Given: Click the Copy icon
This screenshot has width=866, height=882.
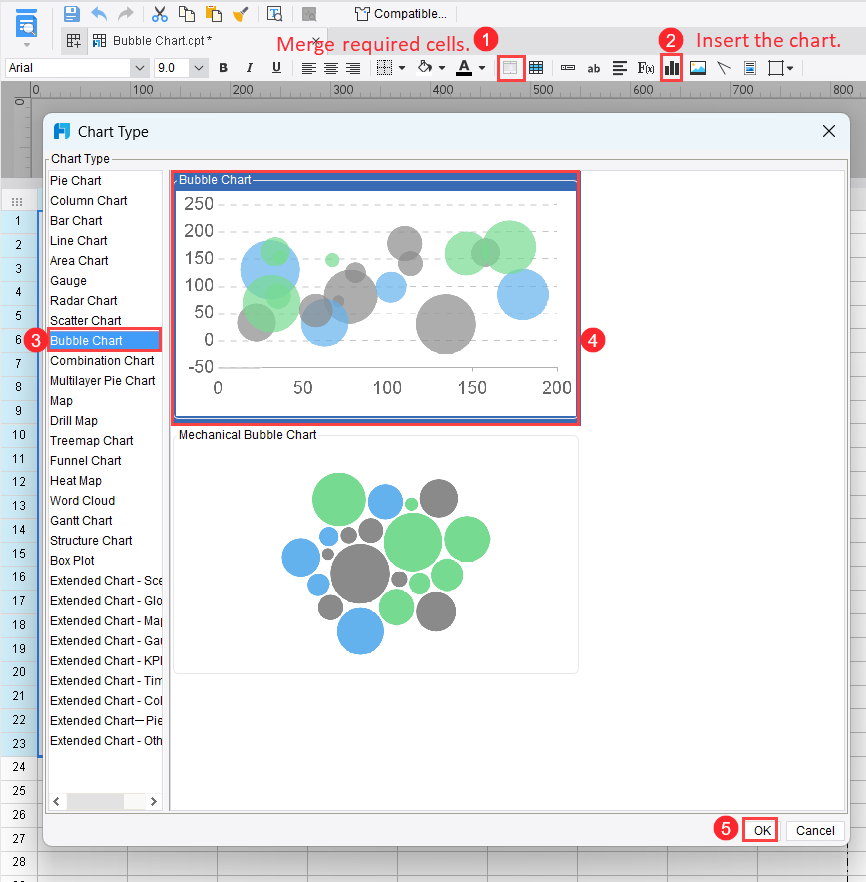Looking at the screenshot, I should [x=187, y=14].
